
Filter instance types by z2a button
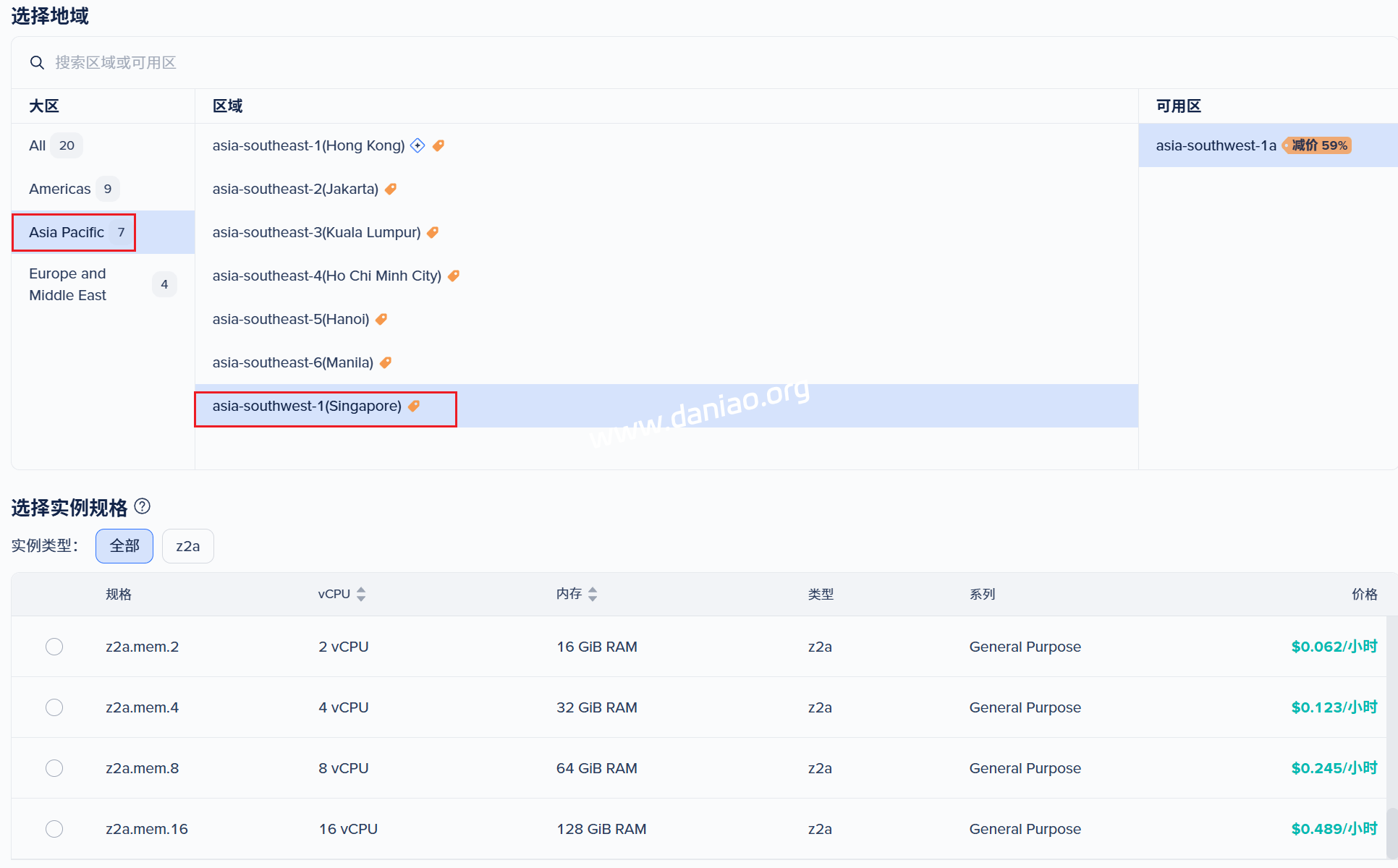[x=187, y=546]
